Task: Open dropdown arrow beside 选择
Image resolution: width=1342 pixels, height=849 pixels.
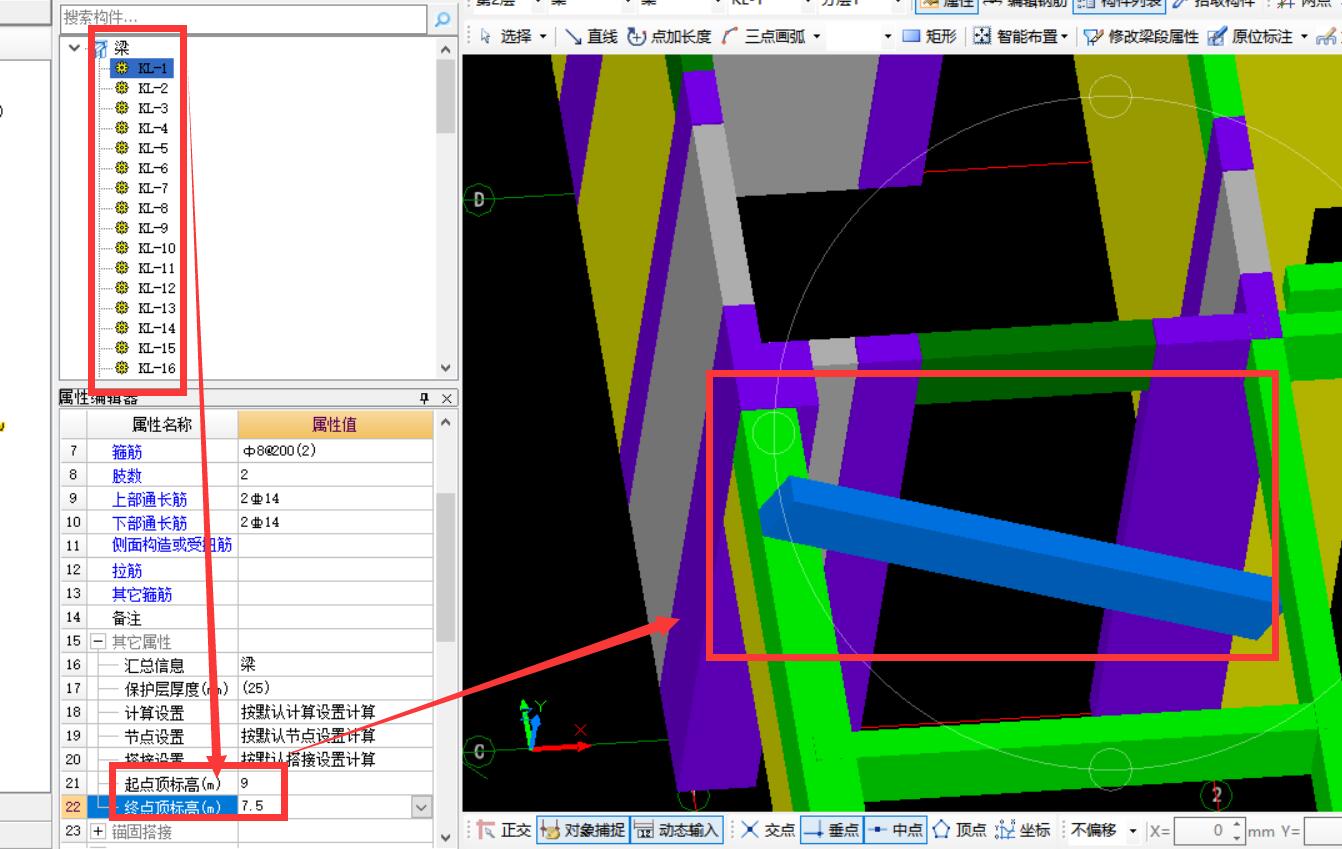Action: [543, 36]
